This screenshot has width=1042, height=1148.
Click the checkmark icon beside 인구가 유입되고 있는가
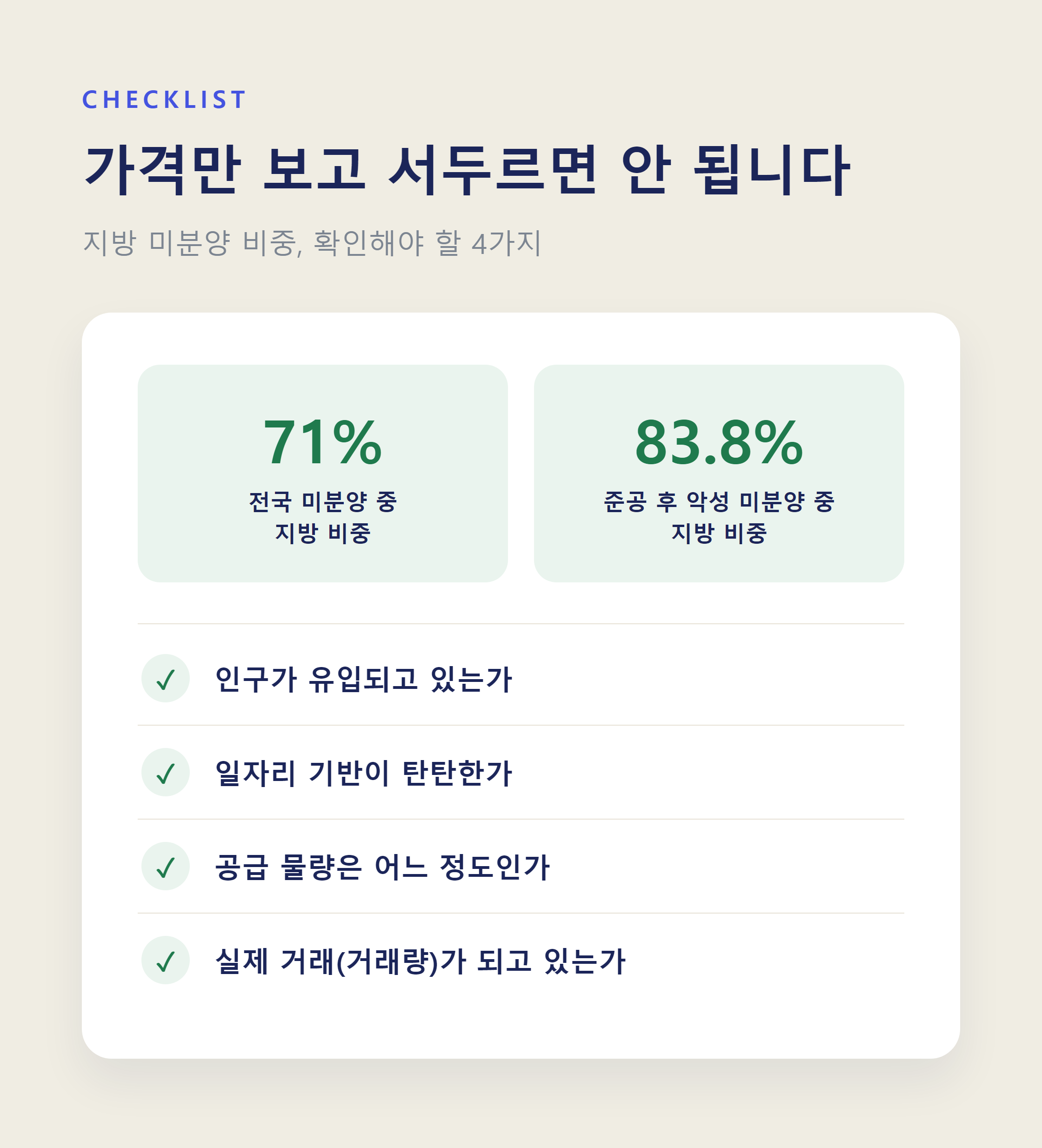(x=165, y=678)
